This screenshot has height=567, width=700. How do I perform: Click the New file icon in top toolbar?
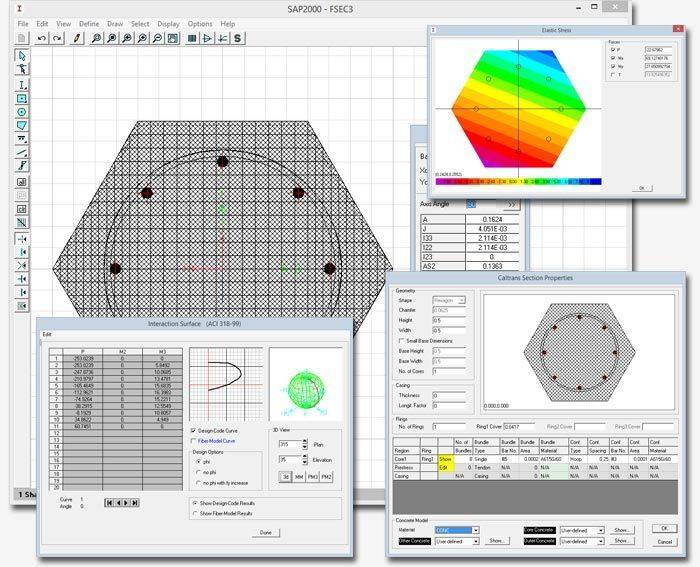pyautogui.click(x=21, y=38)
